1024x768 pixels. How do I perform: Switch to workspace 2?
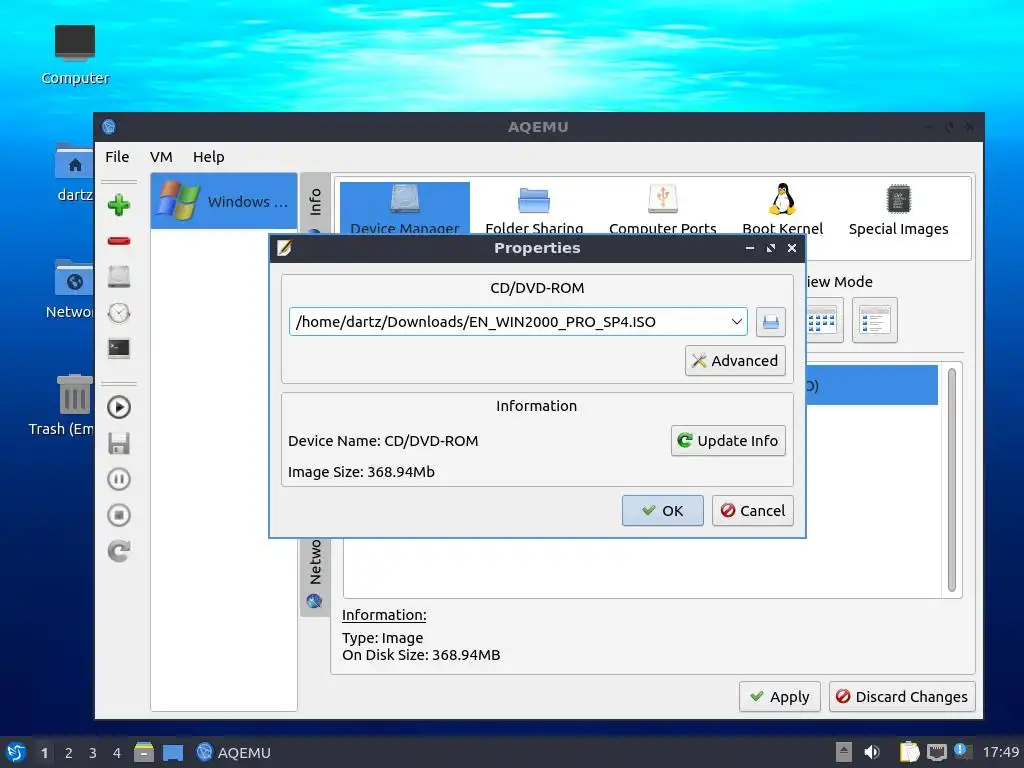(69, 753)
